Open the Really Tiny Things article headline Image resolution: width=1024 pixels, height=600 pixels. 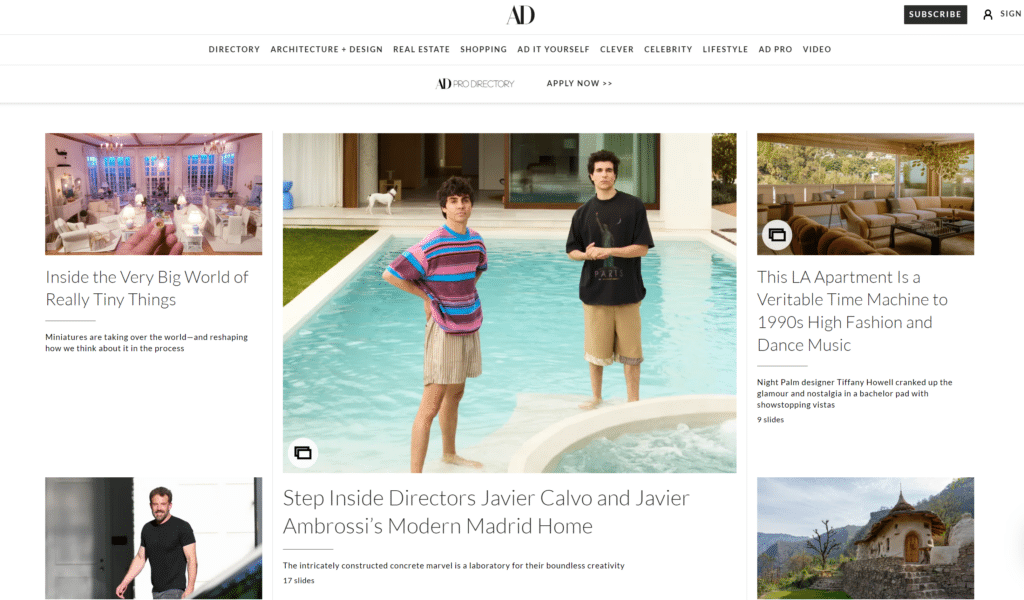147,288
